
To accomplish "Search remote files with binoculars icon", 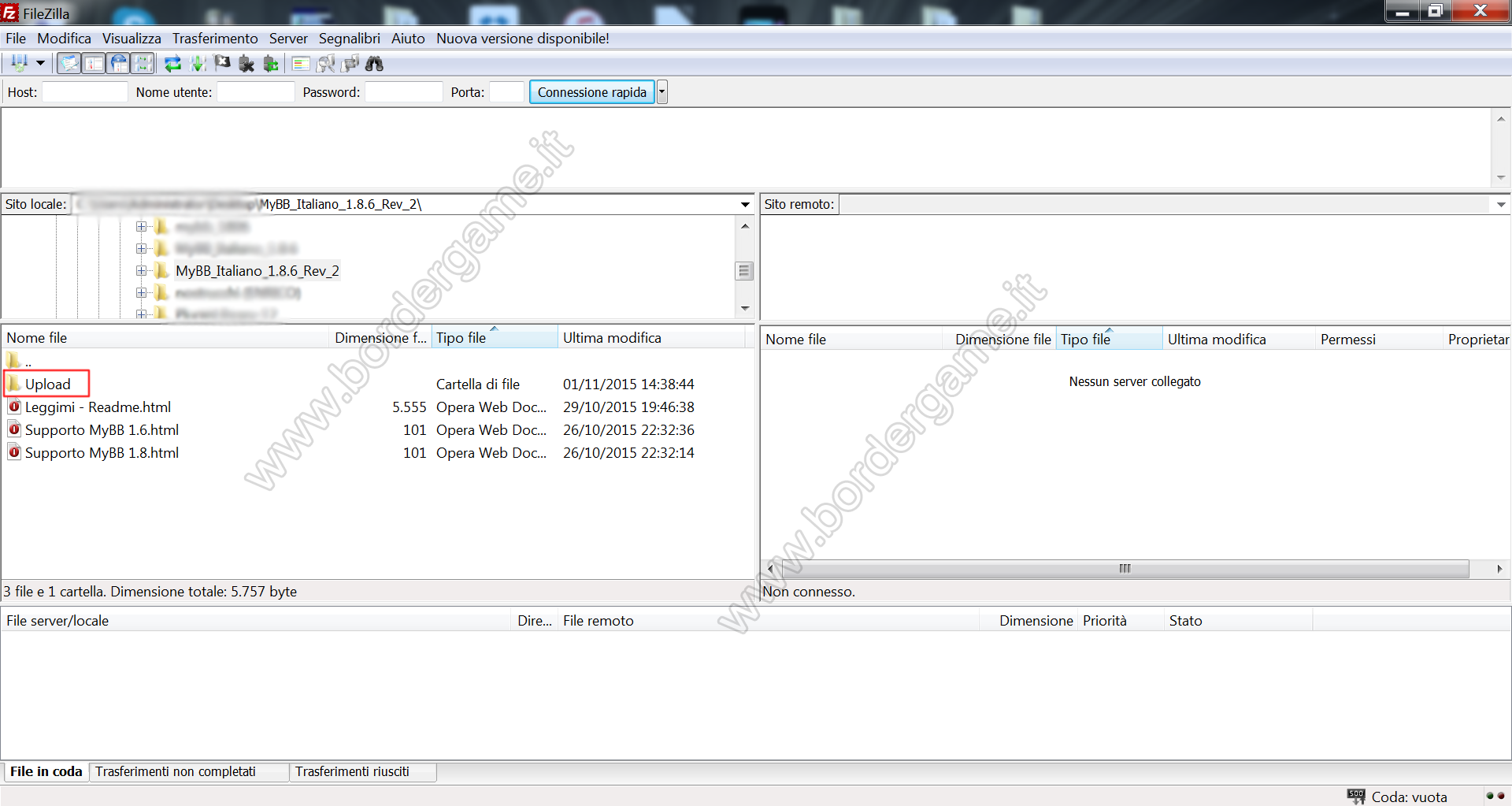I will click(x=375, y=64).
